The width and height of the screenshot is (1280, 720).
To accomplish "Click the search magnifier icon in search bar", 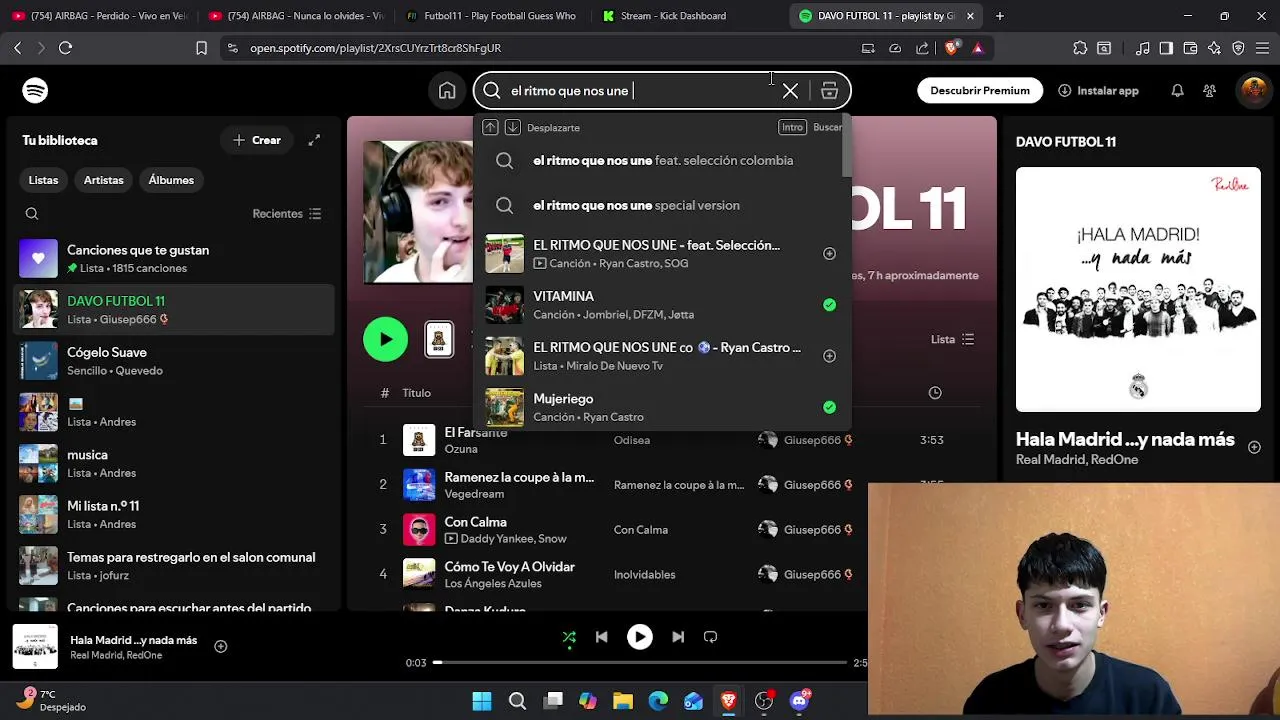I will [x=491, y=90].
